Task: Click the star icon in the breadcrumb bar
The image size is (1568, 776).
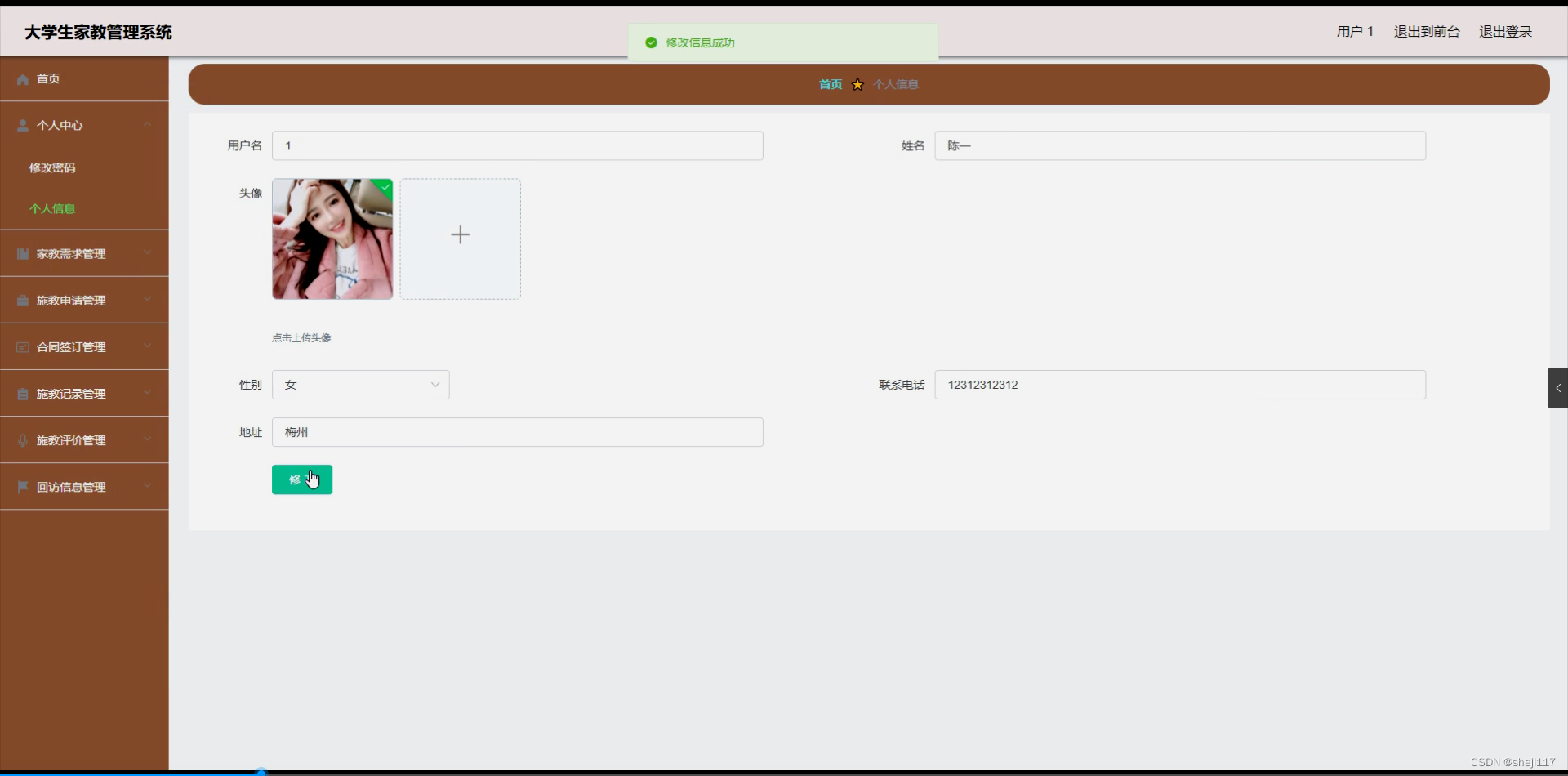Action: pyautogui.click(x=857, y=84)
